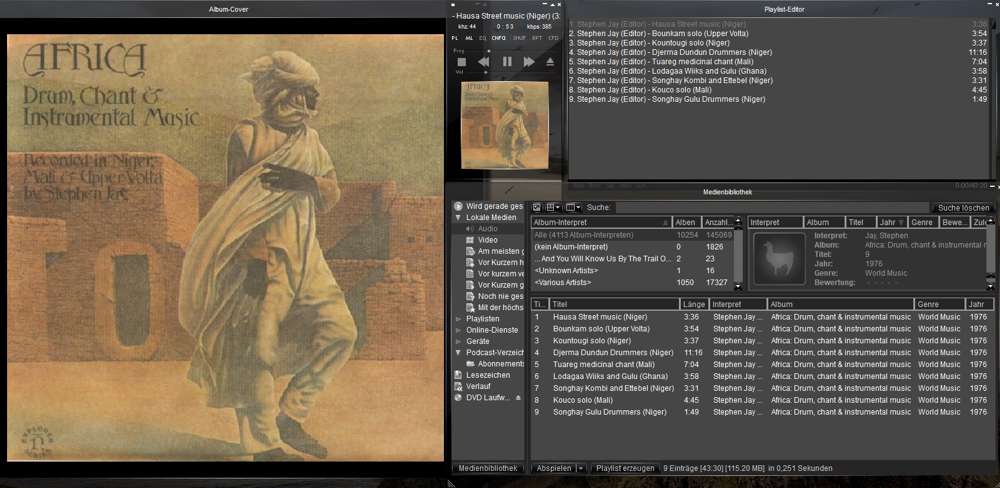Open the Video item in Lokale Medien
The height and width of the screenshot is (488, 1000).
coord(487,240)
